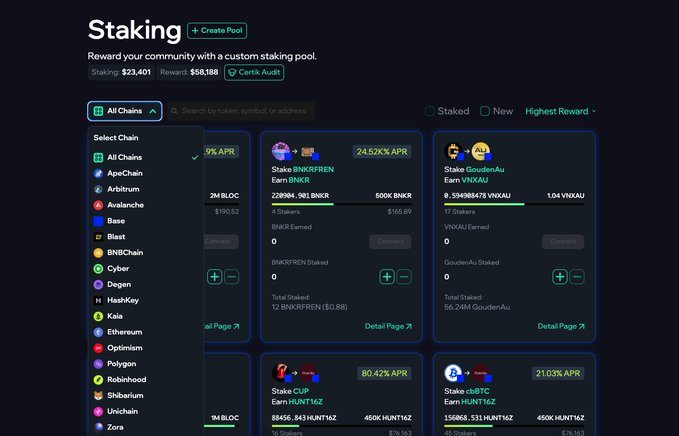This screenshot has height=436, width=679.
Task: Click the Polygon chain icon
Action: click(x=98, y=364)
